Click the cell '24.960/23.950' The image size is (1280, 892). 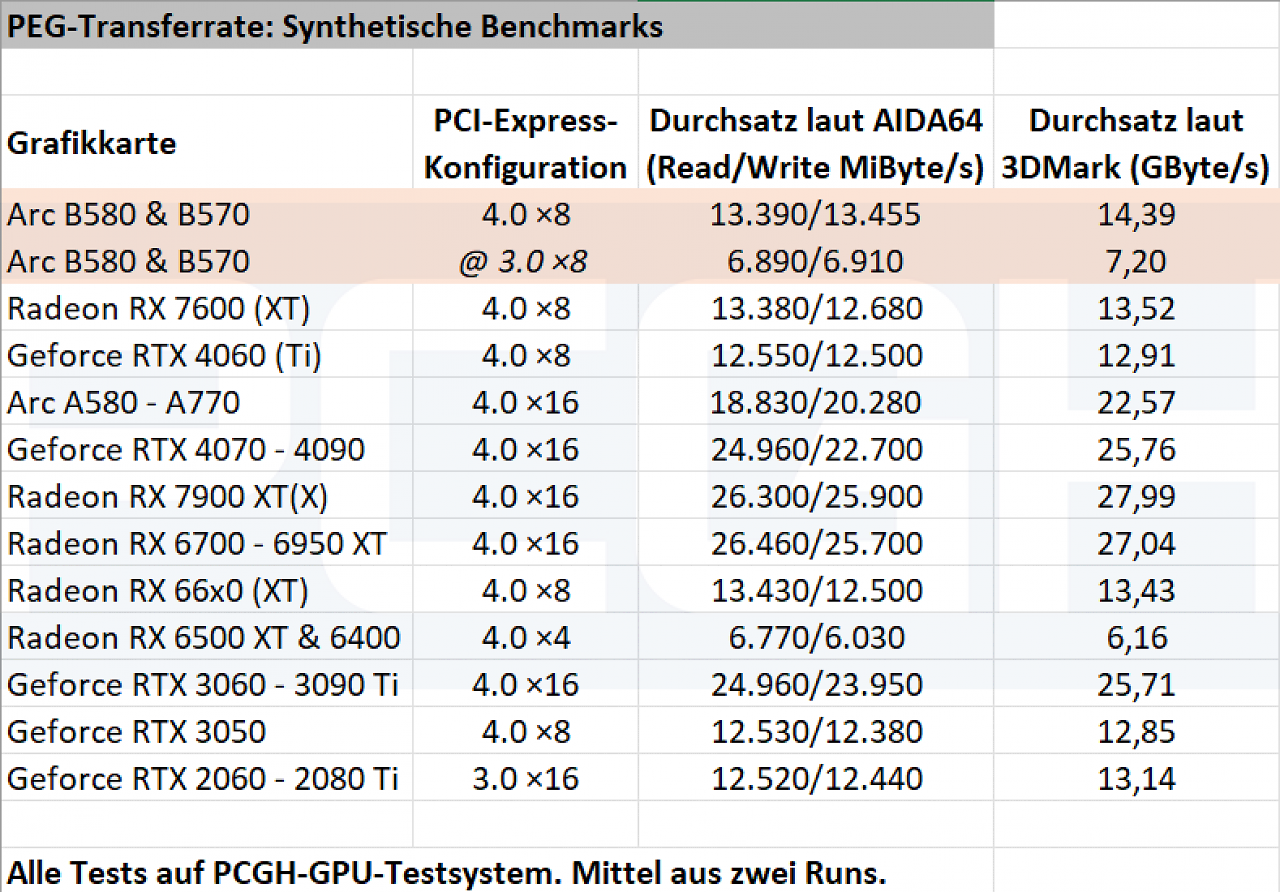pos(816,683)
